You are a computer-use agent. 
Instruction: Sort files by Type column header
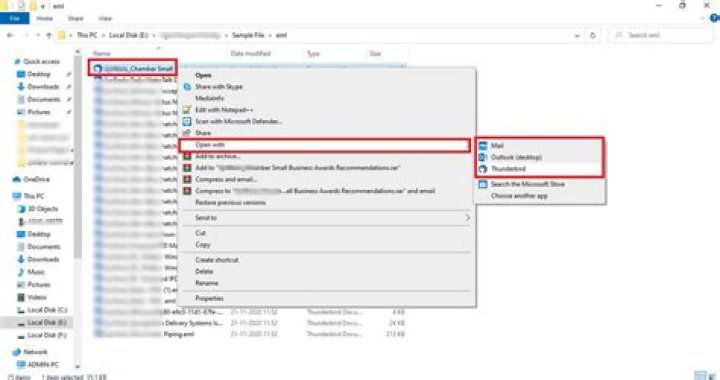tap(313, 54)
